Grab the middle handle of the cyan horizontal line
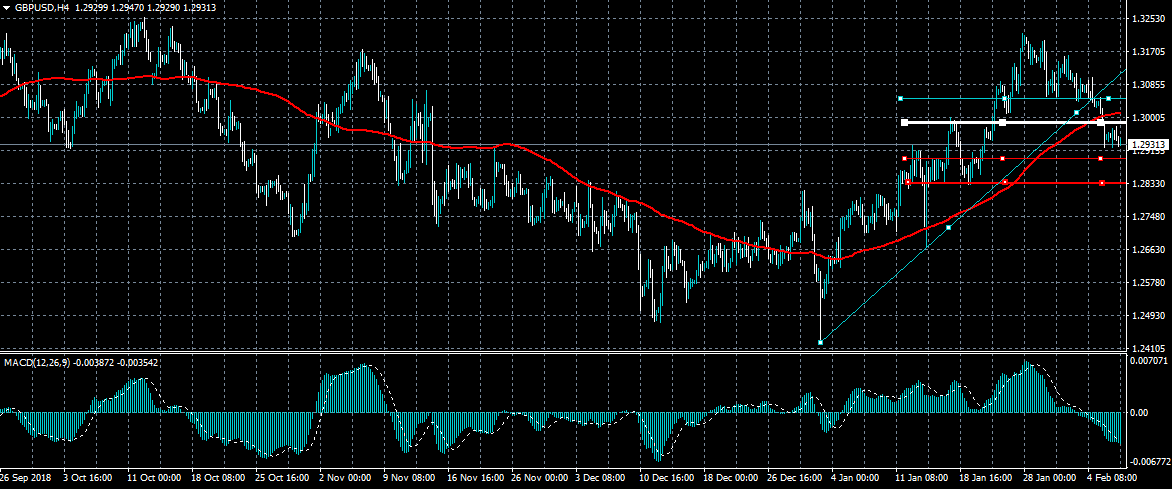Screen dimensions: 1172x489 click(x=1004, y=99)
